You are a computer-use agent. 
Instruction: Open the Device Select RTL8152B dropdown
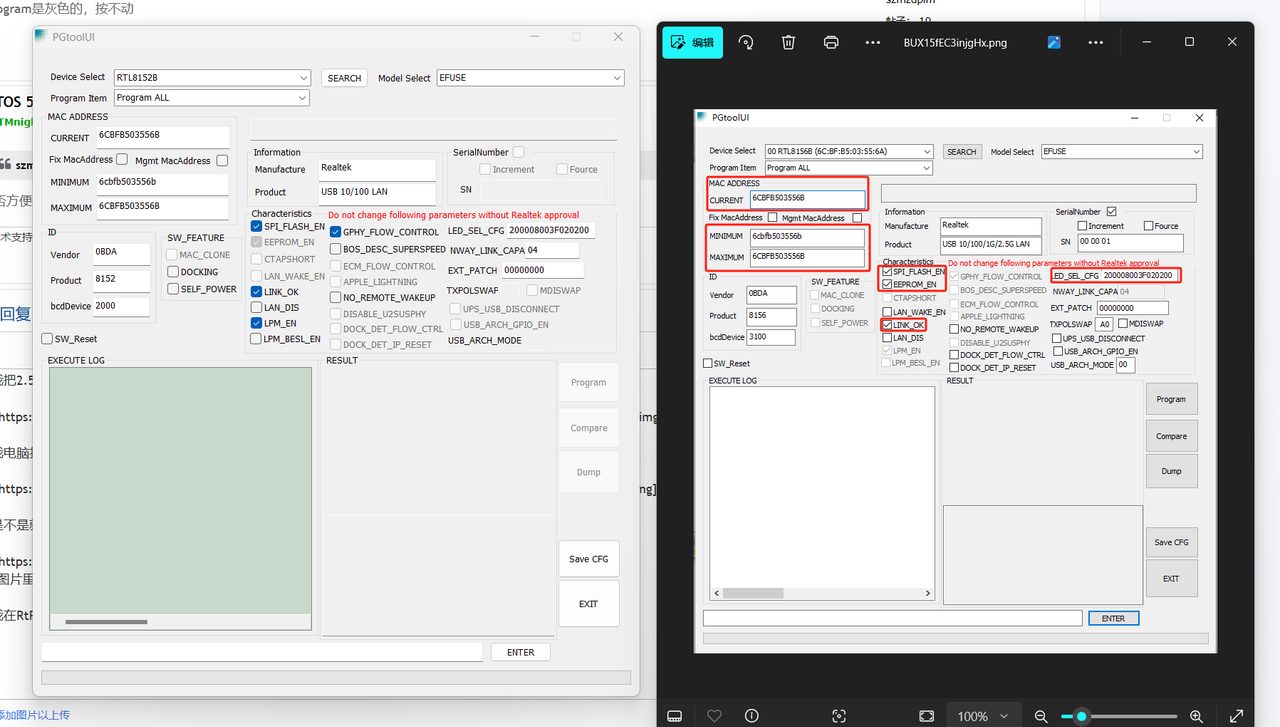click(x=211, y=78)
